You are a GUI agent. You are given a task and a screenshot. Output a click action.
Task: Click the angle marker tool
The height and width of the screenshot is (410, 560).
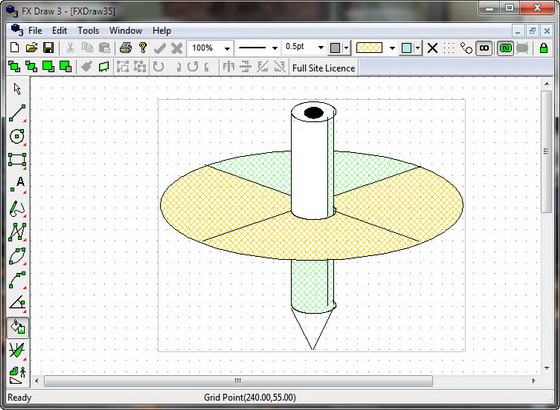click(18, 303)
